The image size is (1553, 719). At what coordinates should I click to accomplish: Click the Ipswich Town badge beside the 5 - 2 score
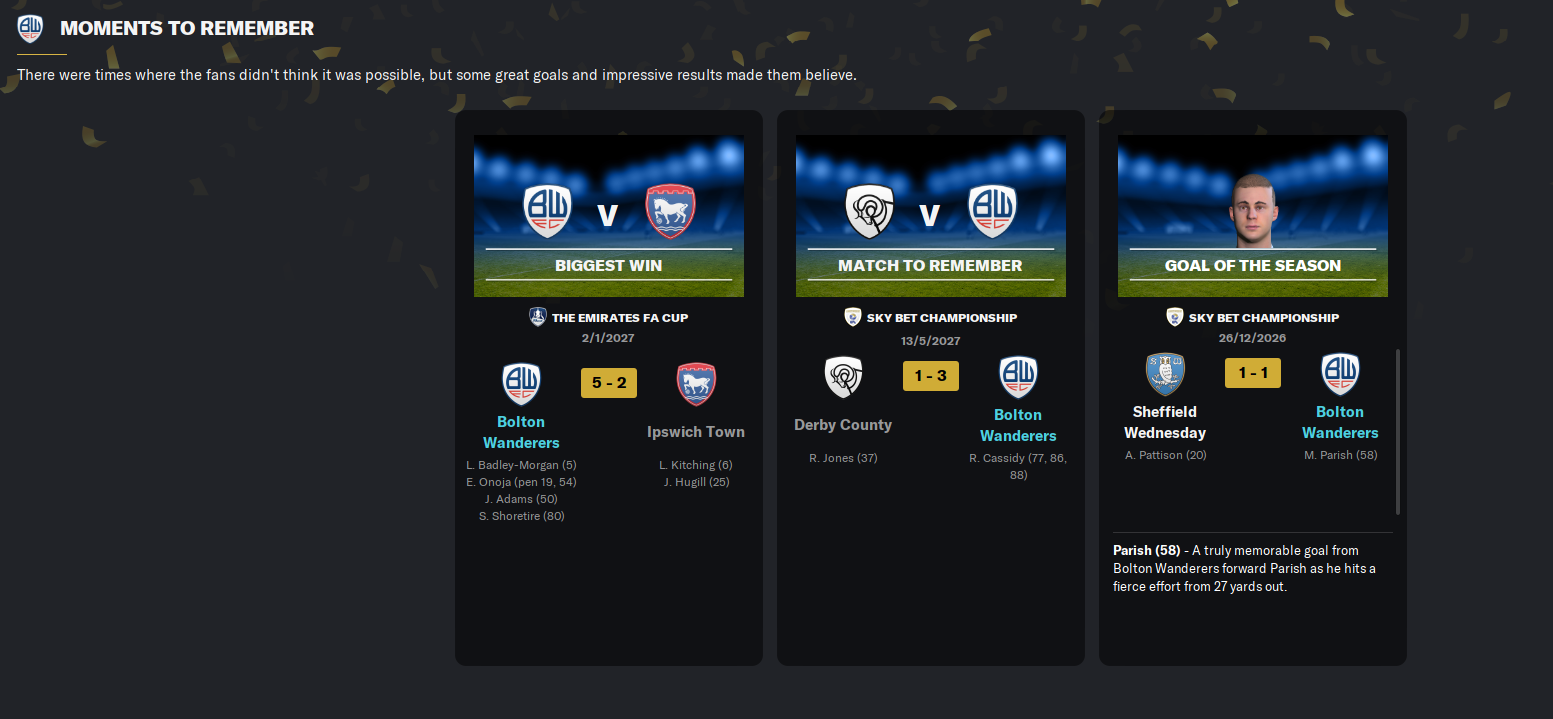click(696, 384)
